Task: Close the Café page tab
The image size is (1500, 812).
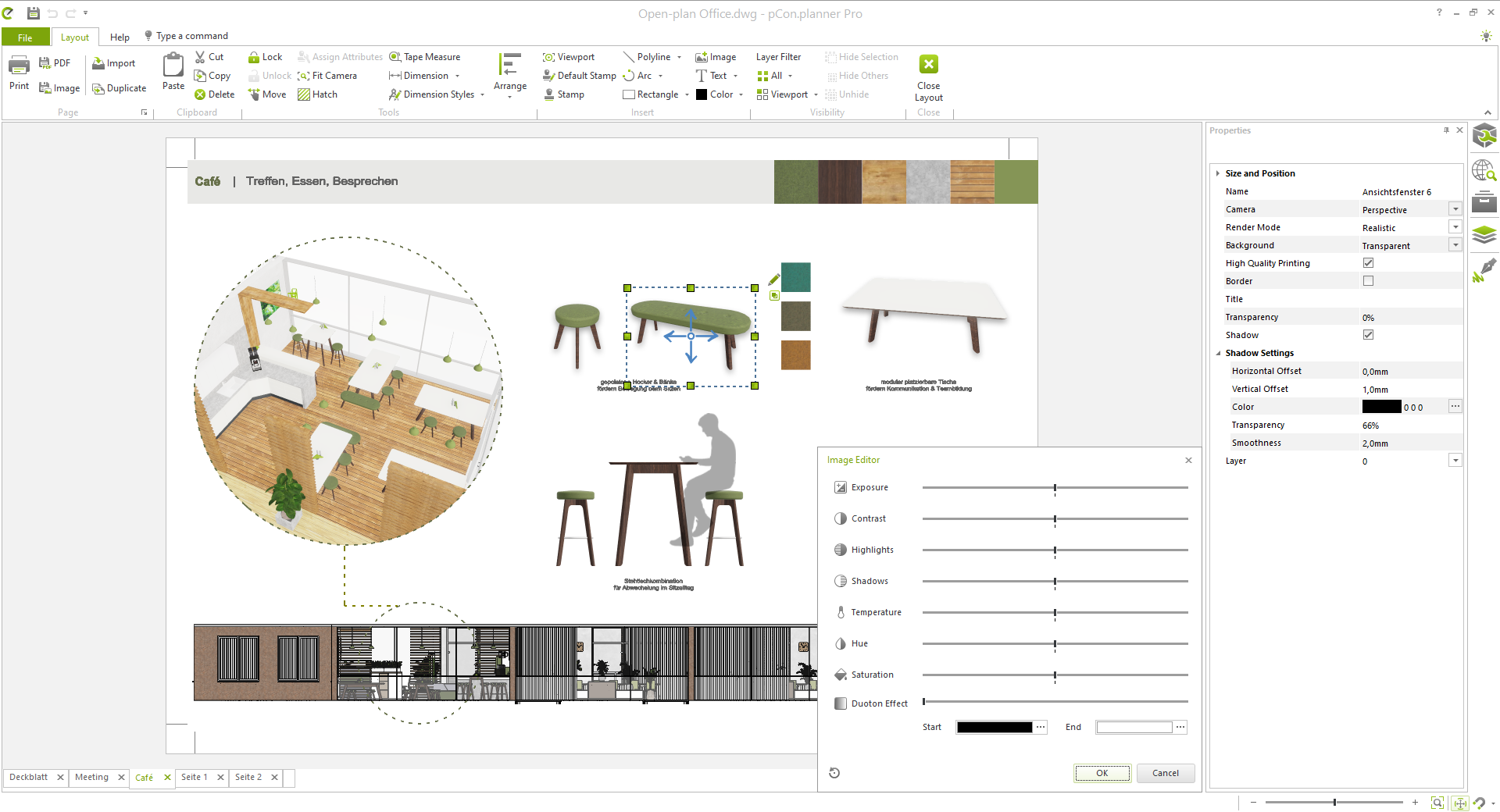Action: (x=167, y=778)
